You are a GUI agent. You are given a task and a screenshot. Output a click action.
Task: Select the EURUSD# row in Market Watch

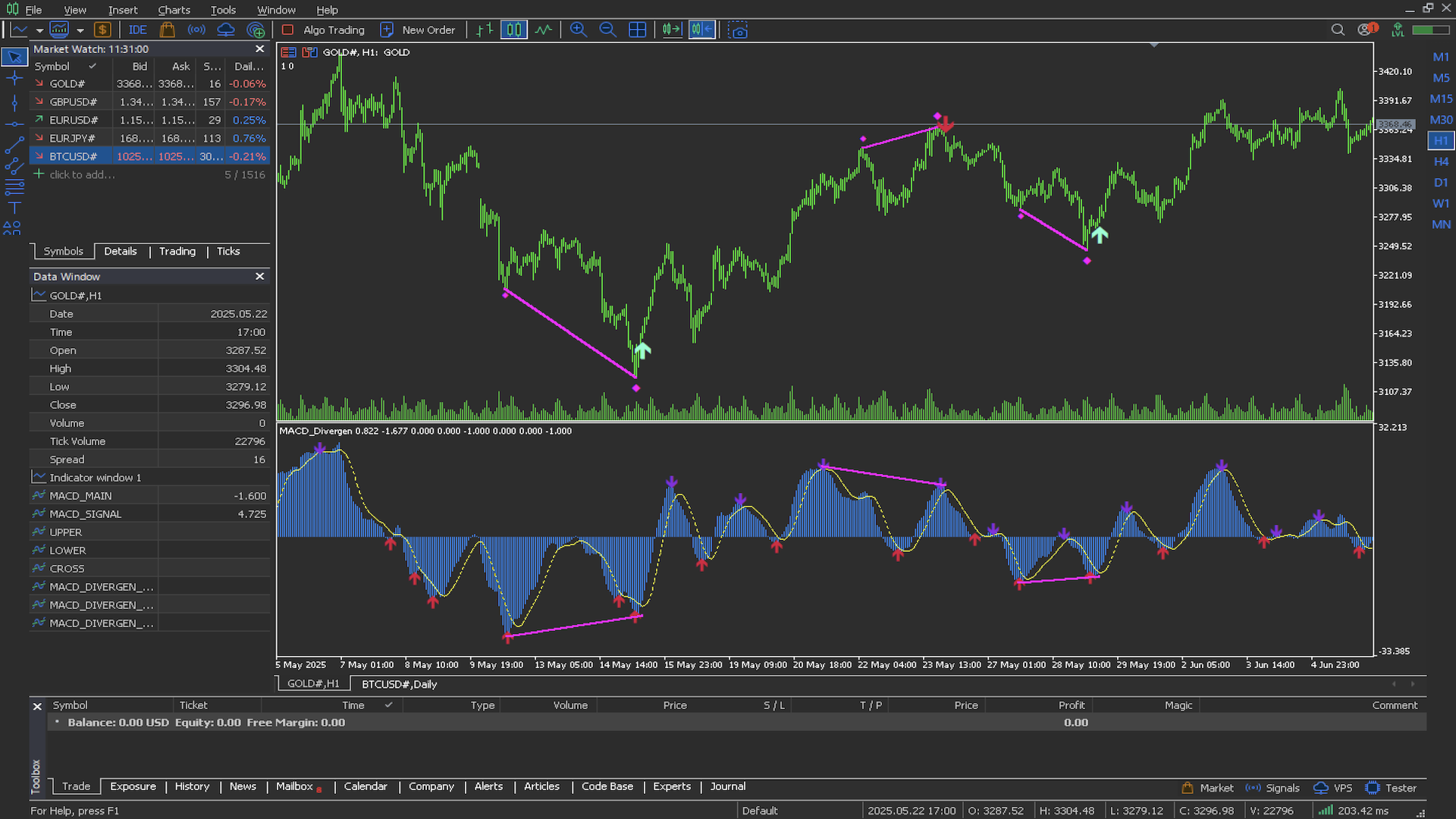pos(149,120)
